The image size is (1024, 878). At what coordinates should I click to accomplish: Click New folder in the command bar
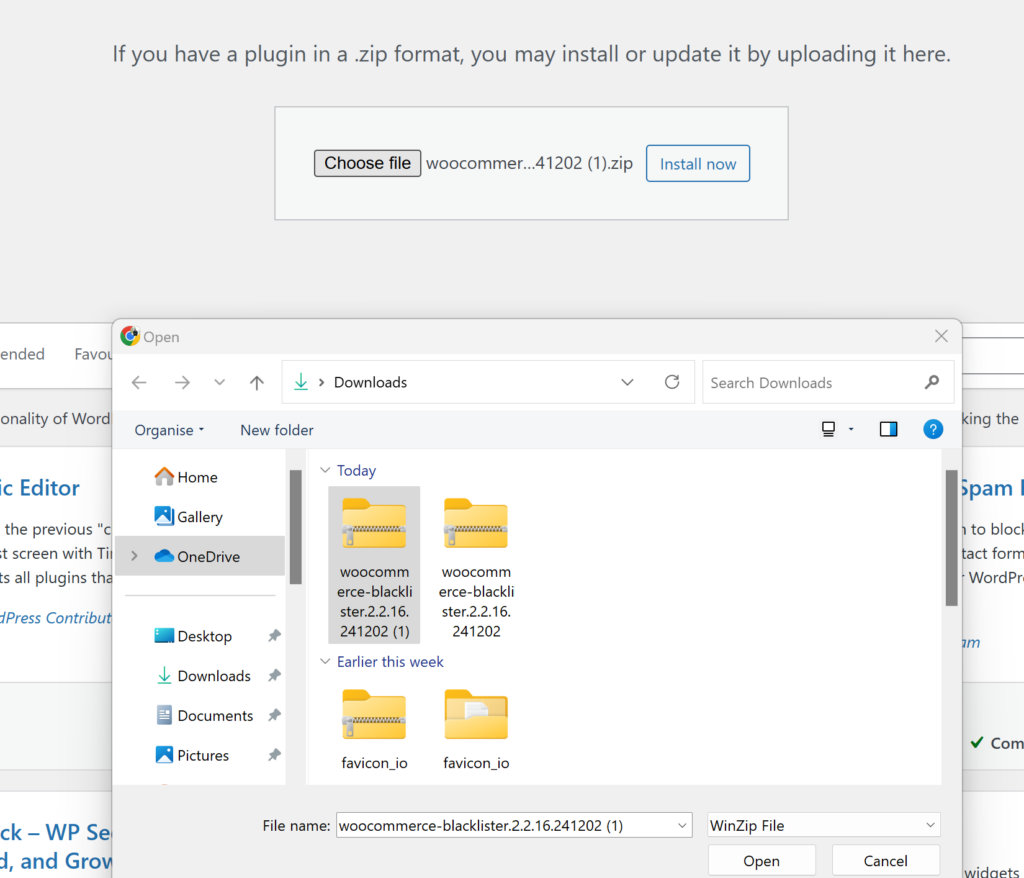pyautogui.click(x=277, y=429)
